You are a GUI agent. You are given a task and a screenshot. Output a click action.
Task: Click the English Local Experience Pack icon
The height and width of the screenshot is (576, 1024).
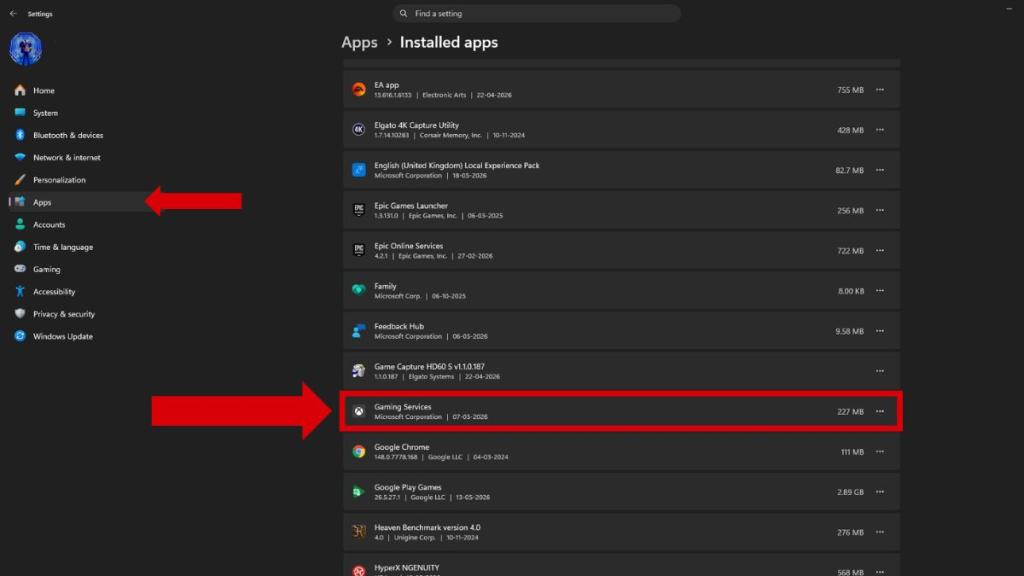[359, 170]
